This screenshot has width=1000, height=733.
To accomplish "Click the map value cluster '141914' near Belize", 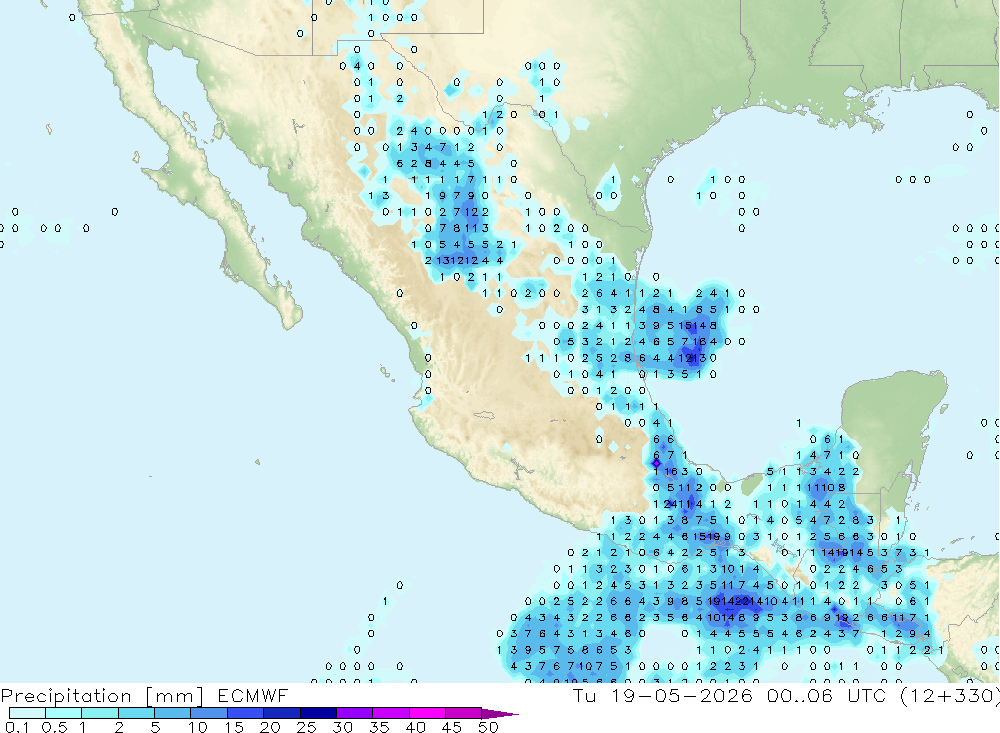I will pos(842,552).
